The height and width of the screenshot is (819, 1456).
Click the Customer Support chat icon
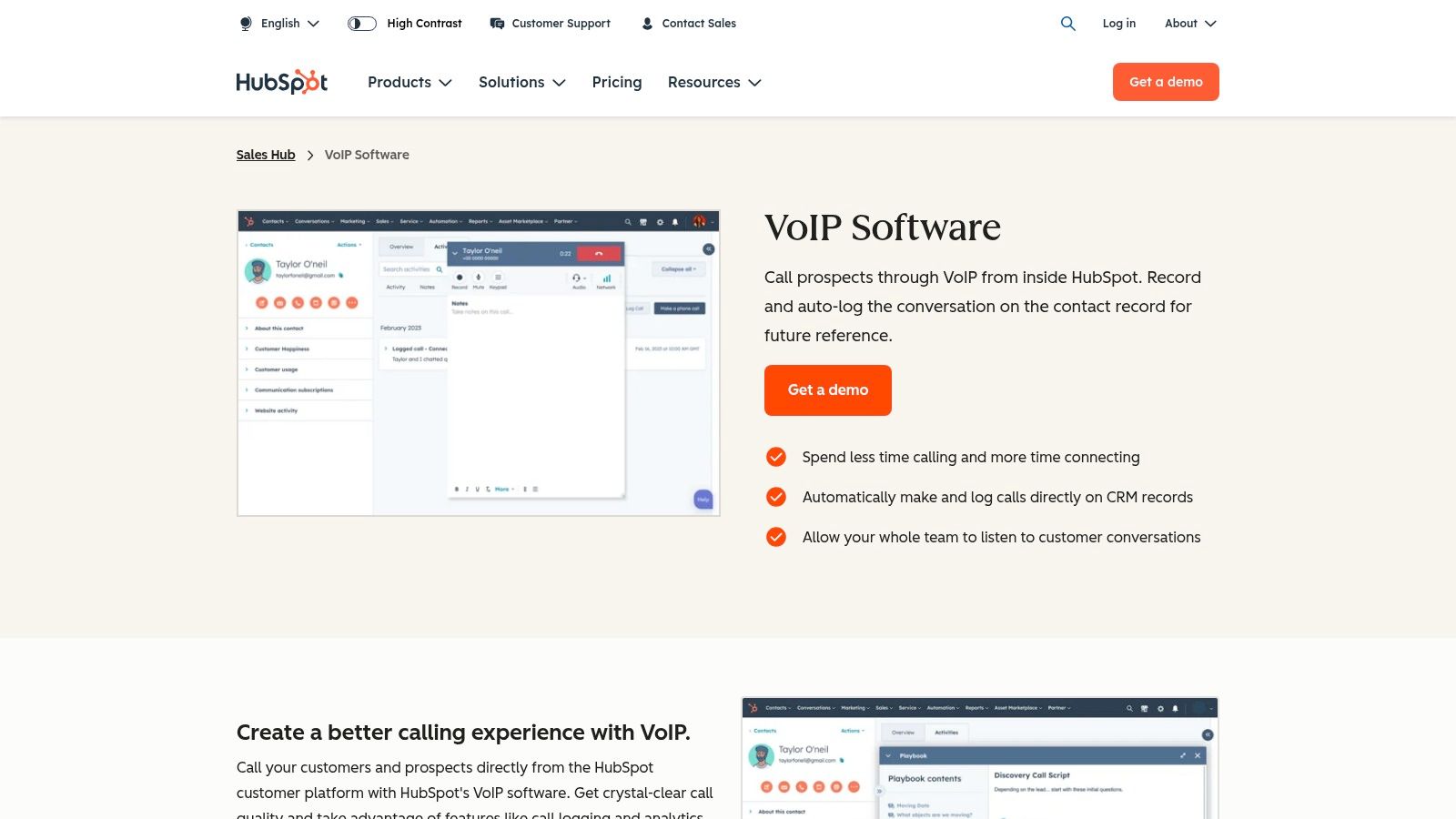497,24
